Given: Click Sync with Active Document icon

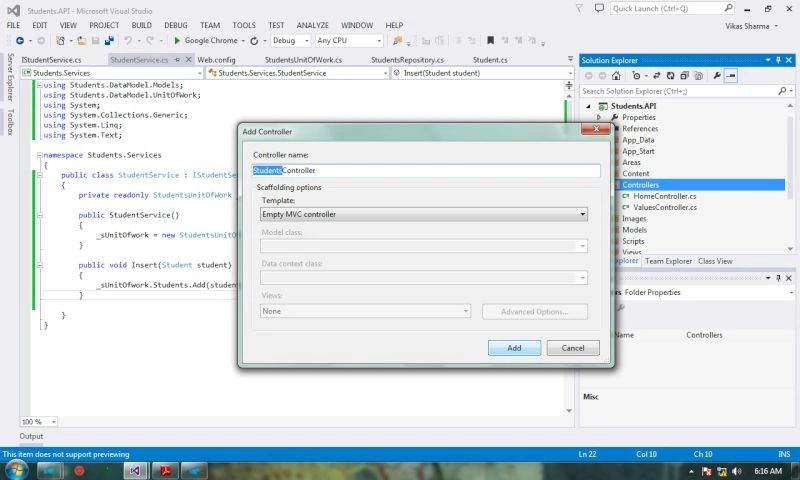Looking at the screenshot, I should point(657,75).
